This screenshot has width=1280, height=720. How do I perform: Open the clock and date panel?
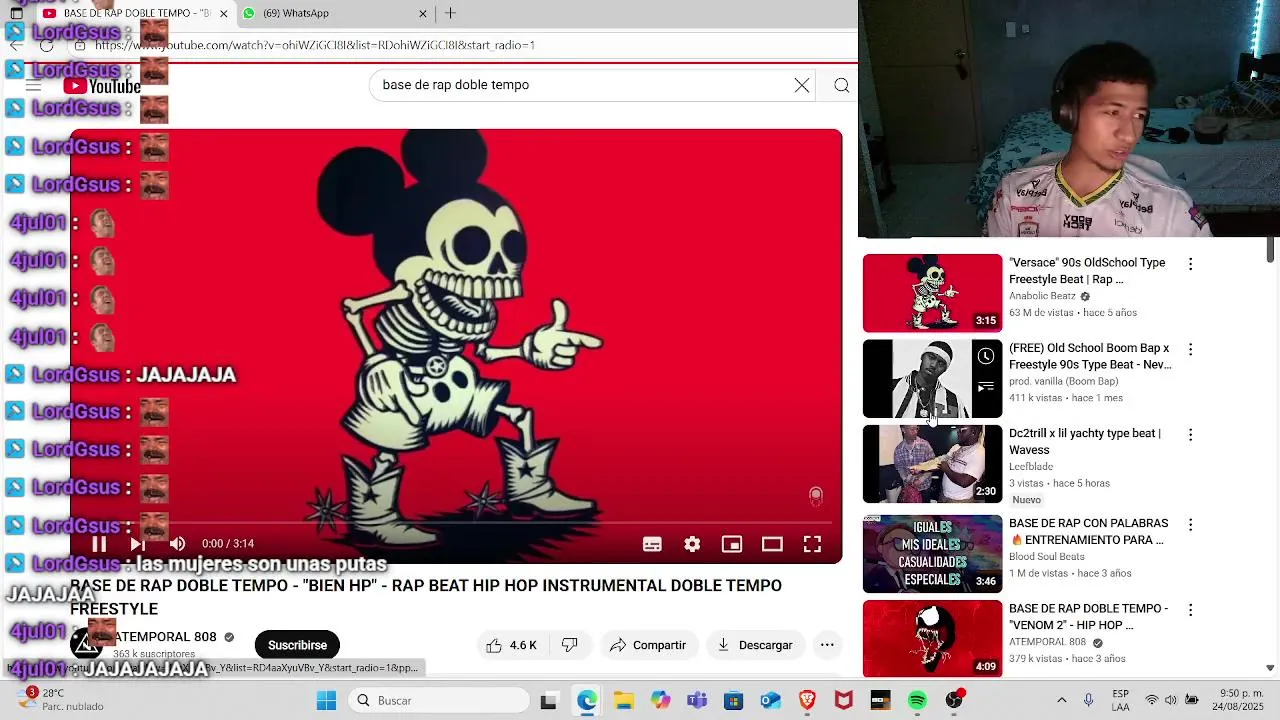pos(1239,700)
